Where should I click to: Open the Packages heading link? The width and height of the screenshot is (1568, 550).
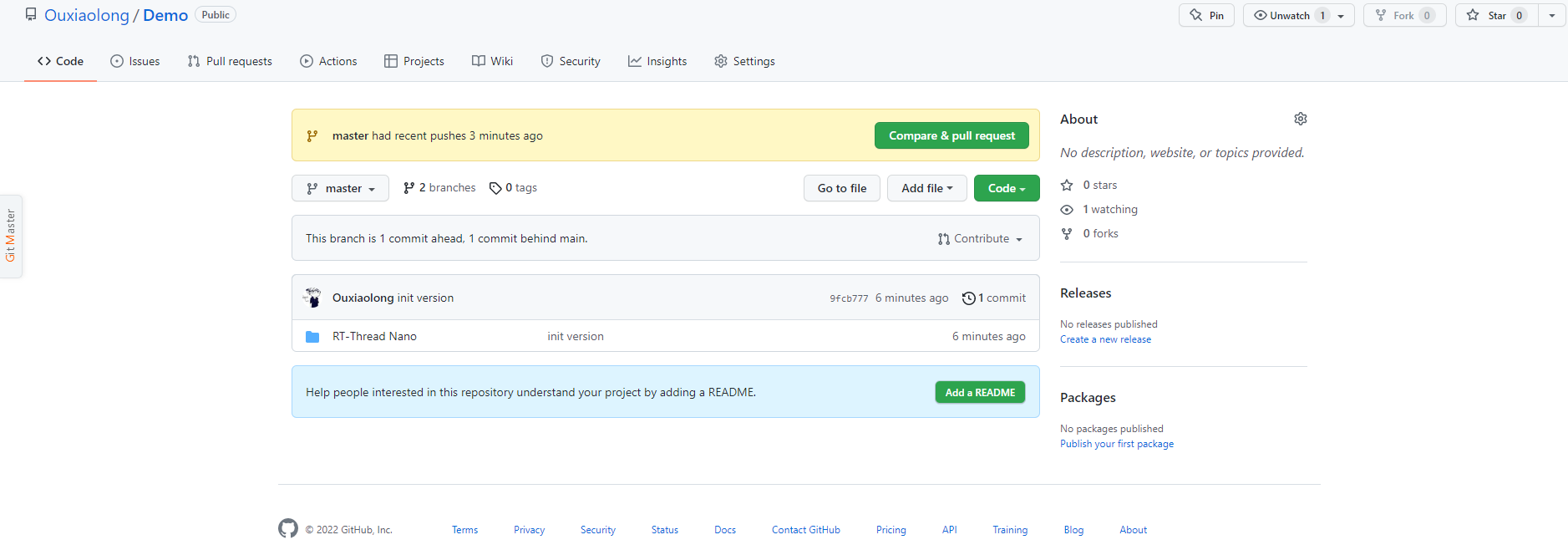1088,398
